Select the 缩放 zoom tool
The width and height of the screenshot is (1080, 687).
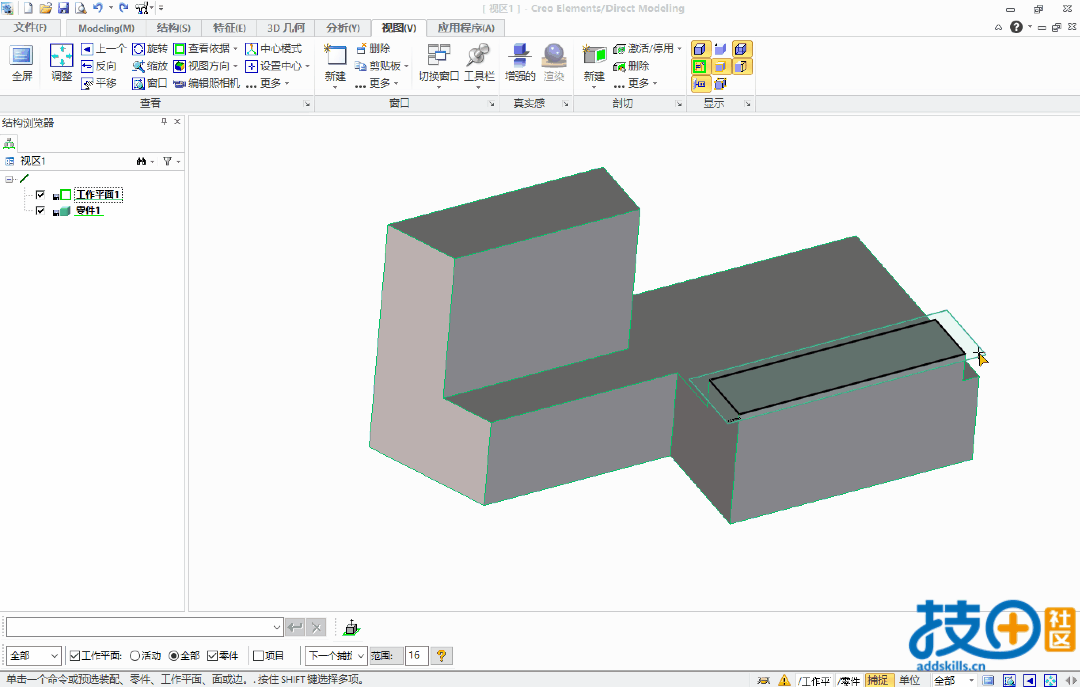coord(149,66)
